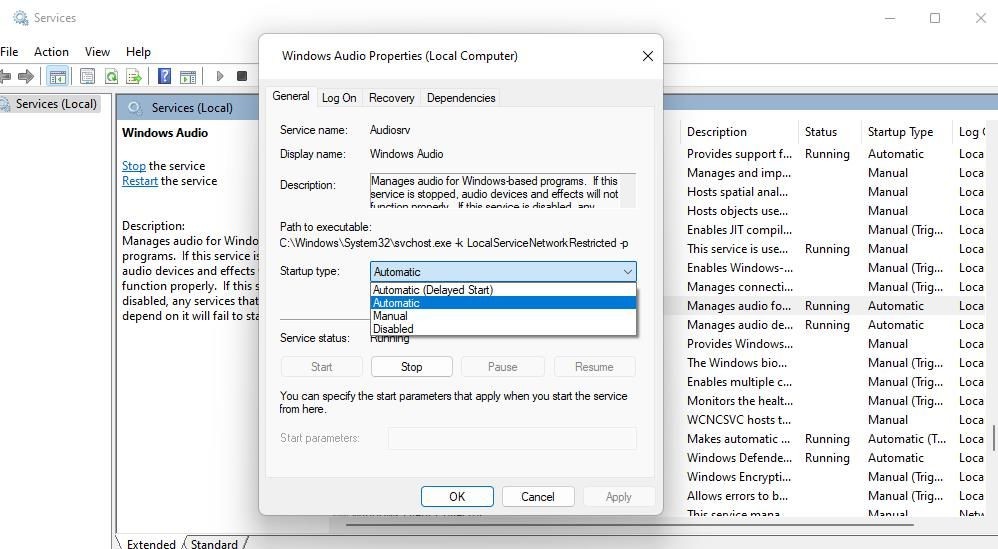Click the path to executable text
Screen dimensions: 998x549
pos(453,243)
